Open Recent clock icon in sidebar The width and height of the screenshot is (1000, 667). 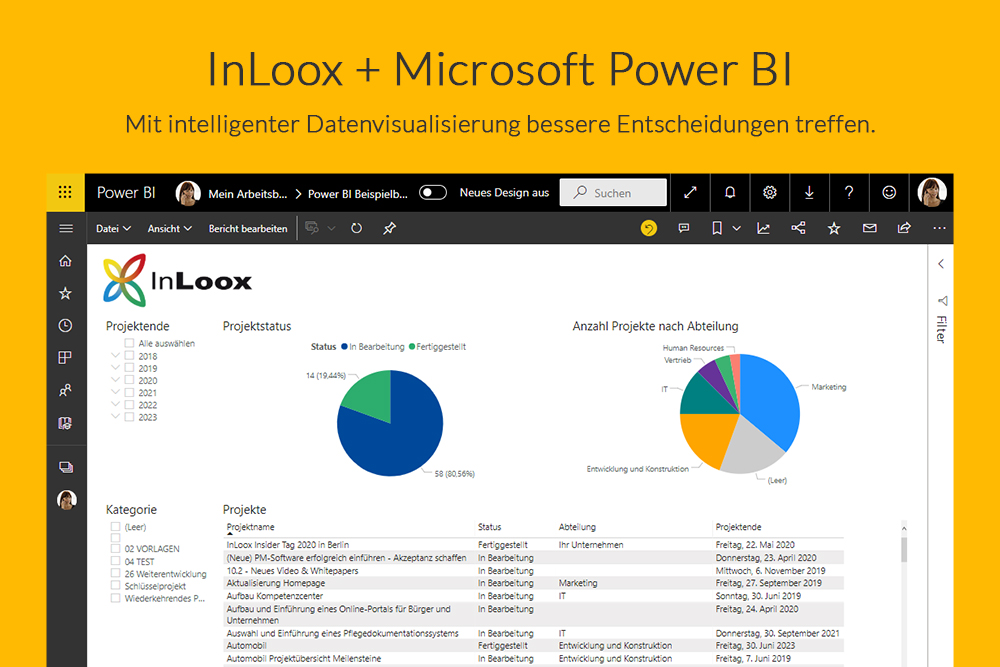(65, 325)
